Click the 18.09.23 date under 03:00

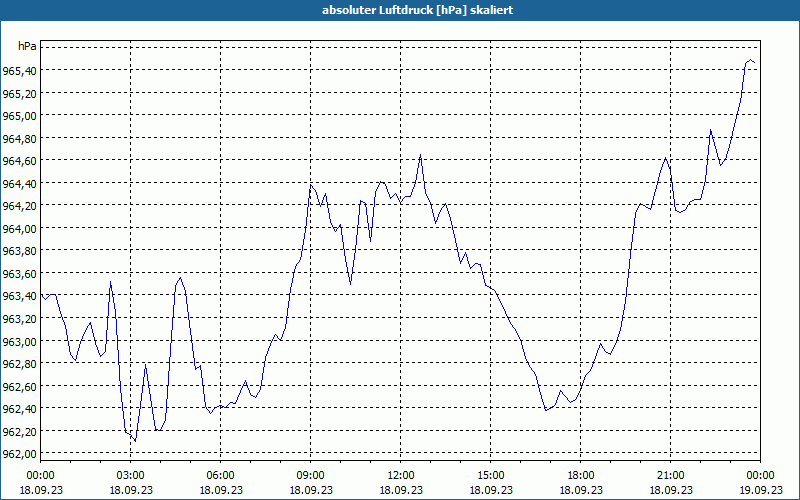pyautogui.click(x=131, y=490)
